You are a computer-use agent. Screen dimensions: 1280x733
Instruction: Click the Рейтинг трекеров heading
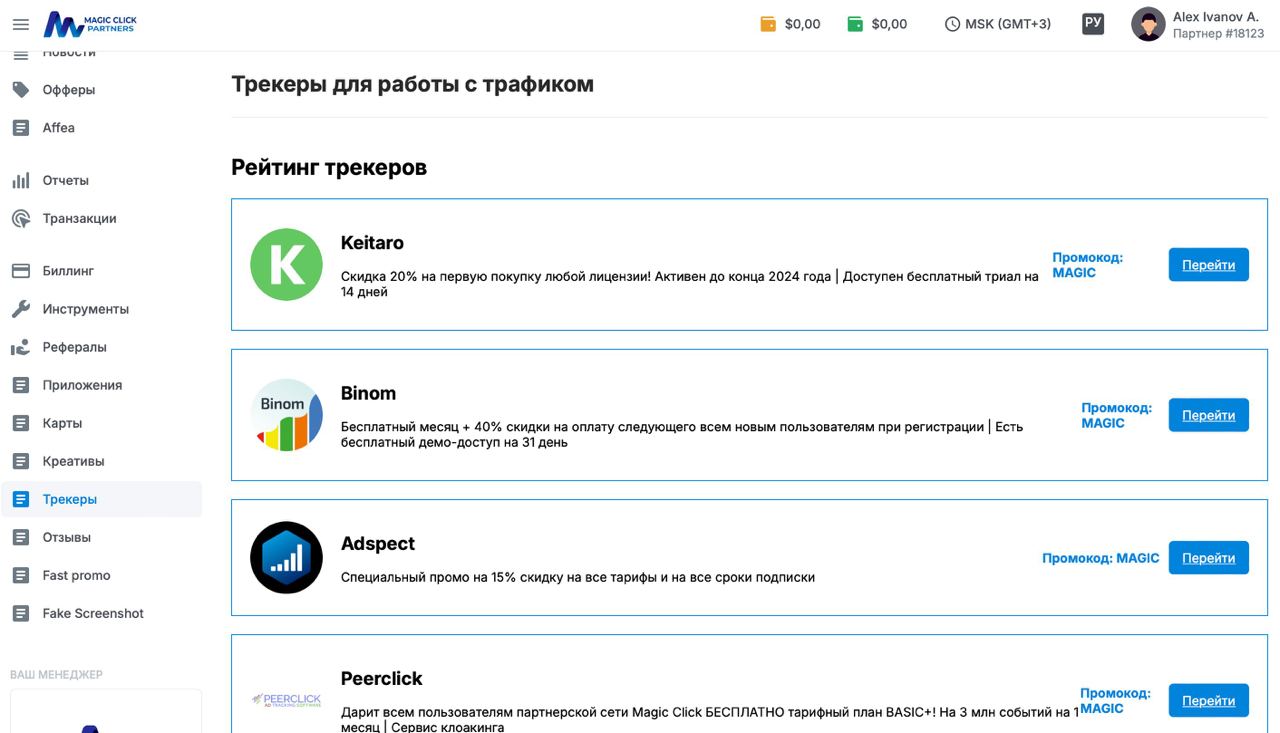click(x=329, y=167)
